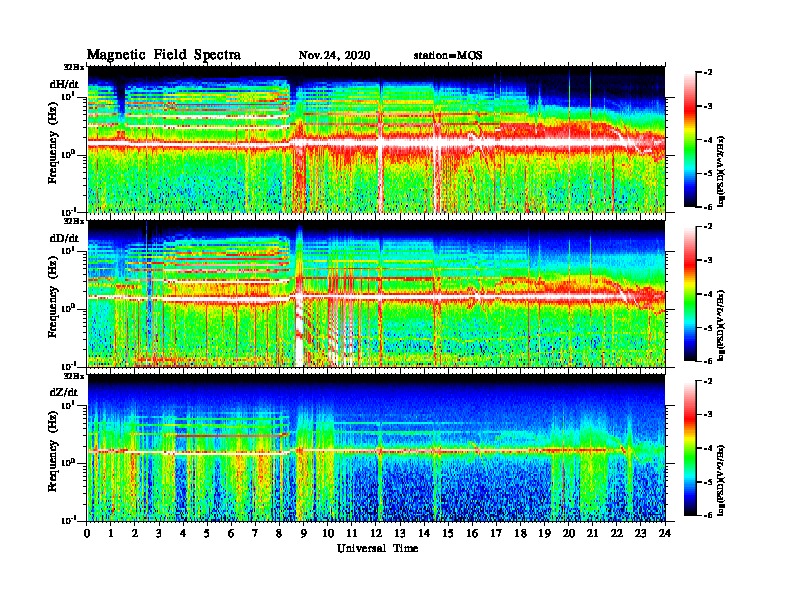The width and height of the screenshot is (792, 612).
Task: Click the PSD units label beside dH/dt color bar
Action: [721, 171]
